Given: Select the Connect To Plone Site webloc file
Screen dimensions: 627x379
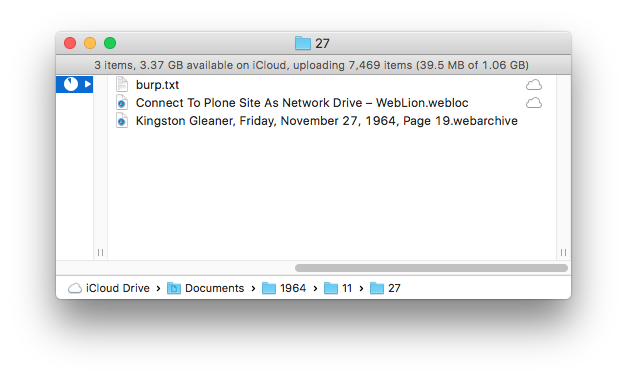Looking at the screenshot, I should click(x=302, y=103).
